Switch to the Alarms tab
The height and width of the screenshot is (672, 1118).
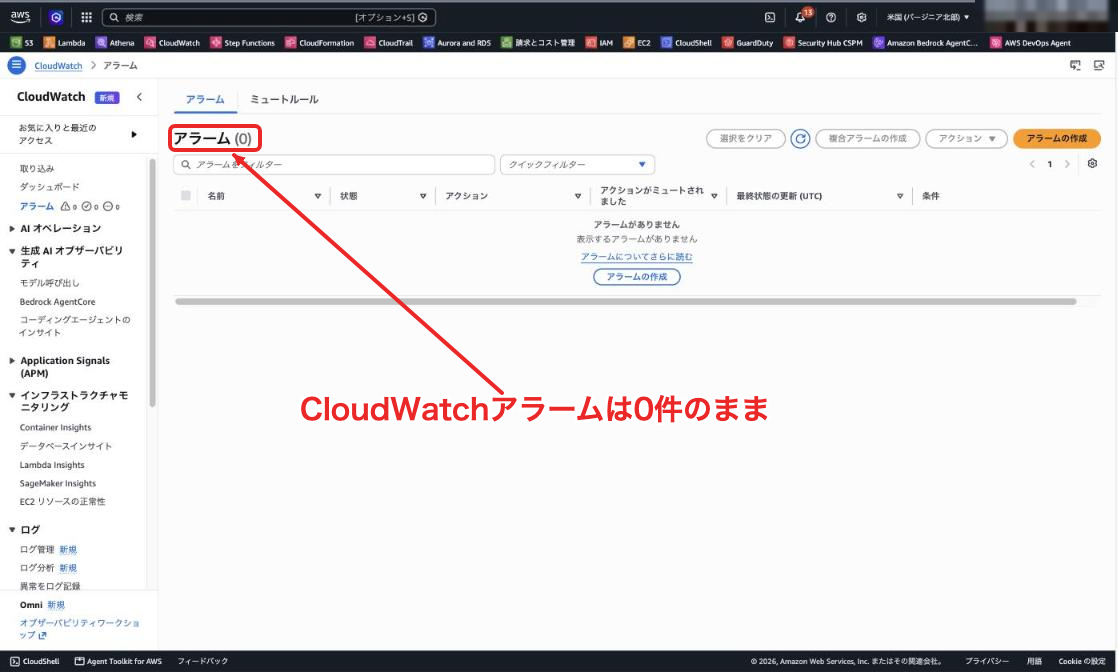click(205, 99)
